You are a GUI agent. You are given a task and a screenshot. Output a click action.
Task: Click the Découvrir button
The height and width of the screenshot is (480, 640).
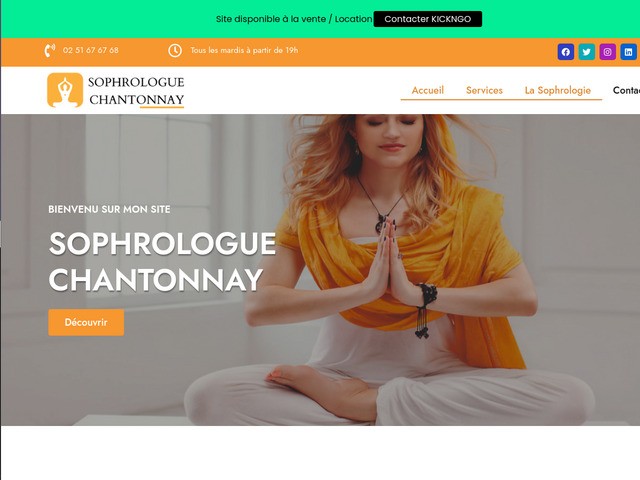pyautogui.click(x=86, y=322)
